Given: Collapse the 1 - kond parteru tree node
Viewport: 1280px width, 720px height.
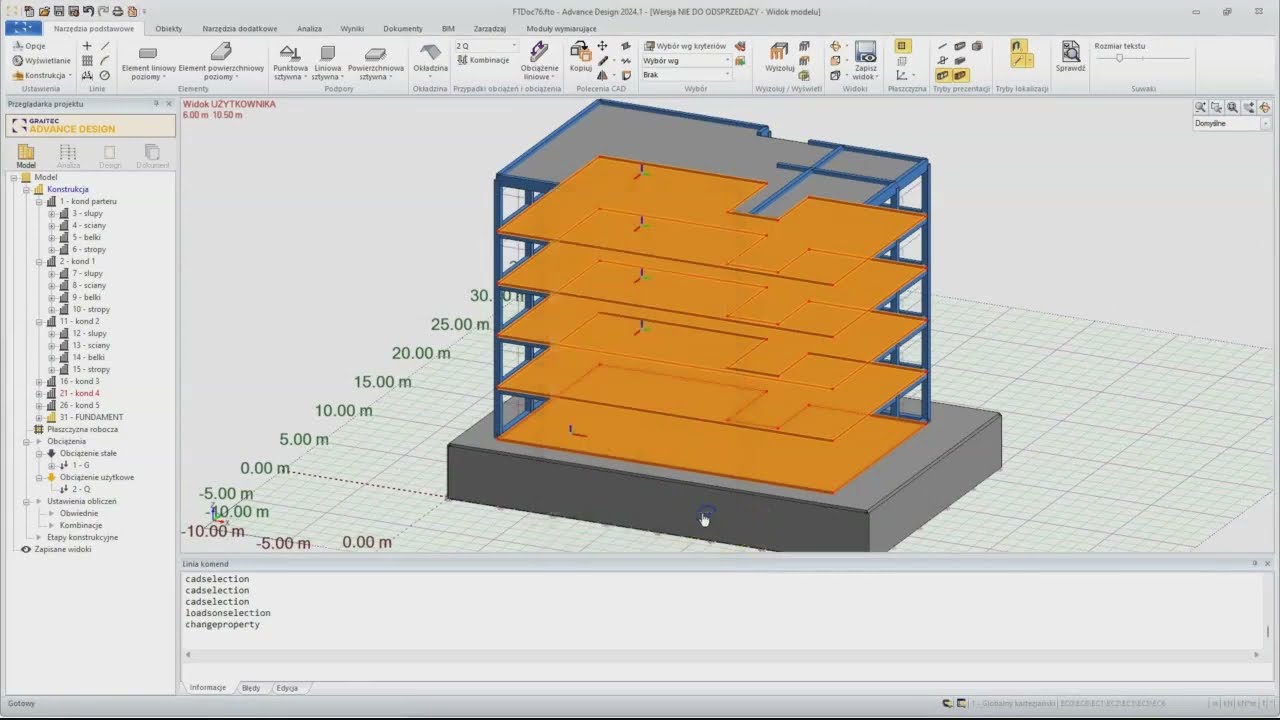Looking at the screenshot, I should [39, 201].
